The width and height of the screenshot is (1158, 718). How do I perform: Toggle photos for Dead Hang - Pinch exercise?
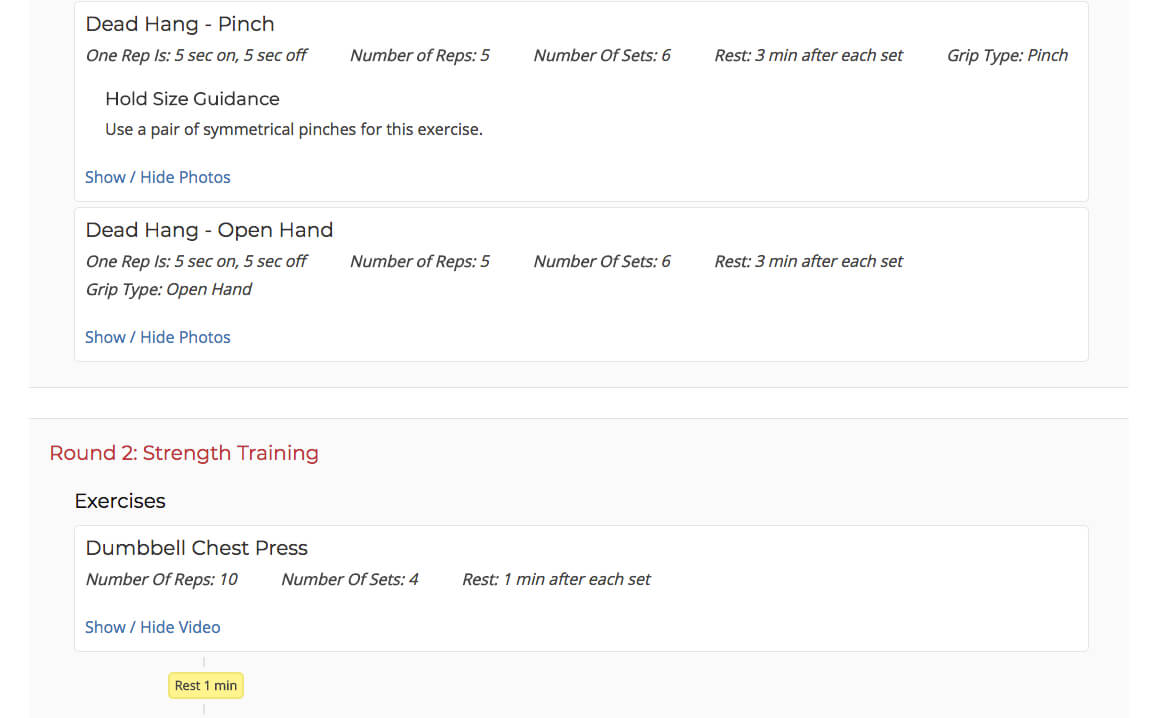pos(157,177)
